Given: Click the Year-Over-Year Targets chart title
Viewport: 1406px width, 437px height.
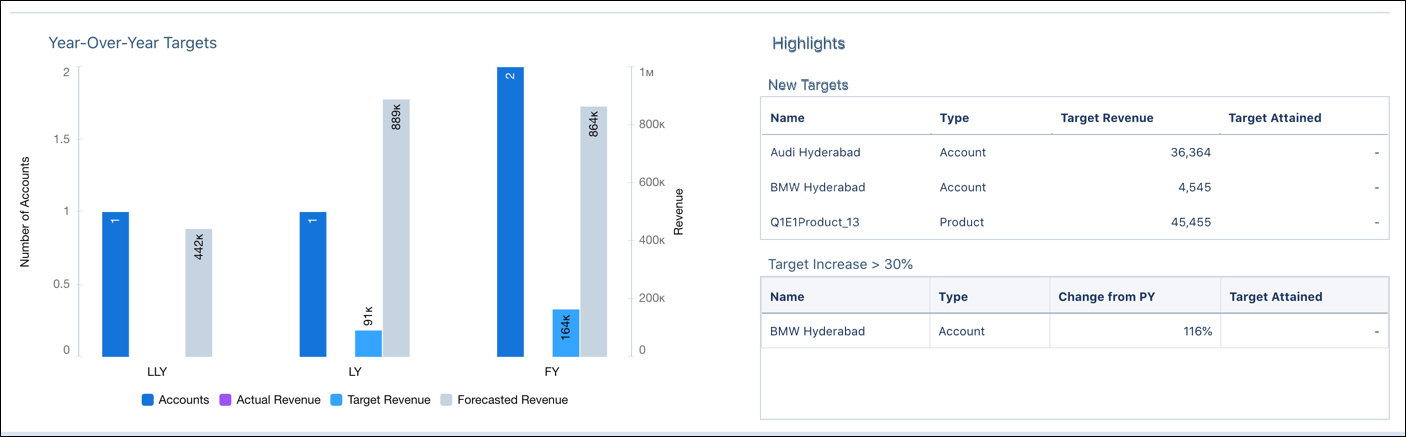Looking at the screenshot, I should coord(133,43).
